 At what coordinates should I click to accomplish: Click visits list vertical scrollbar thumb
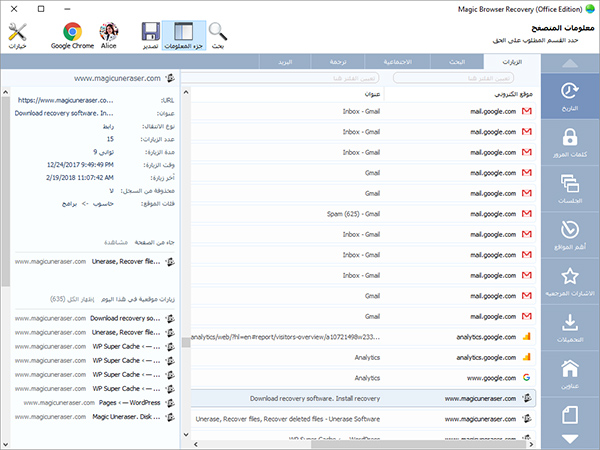tap(186, 342)
